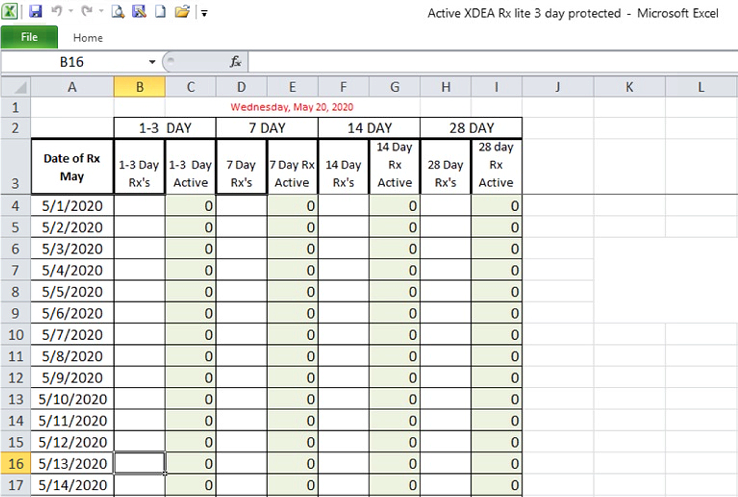Image resolution: width=738 pixels, height=497 pixels.
Task: Click the empty 7 Day Rx's cell for 5/3/2020
Action: 241,248
